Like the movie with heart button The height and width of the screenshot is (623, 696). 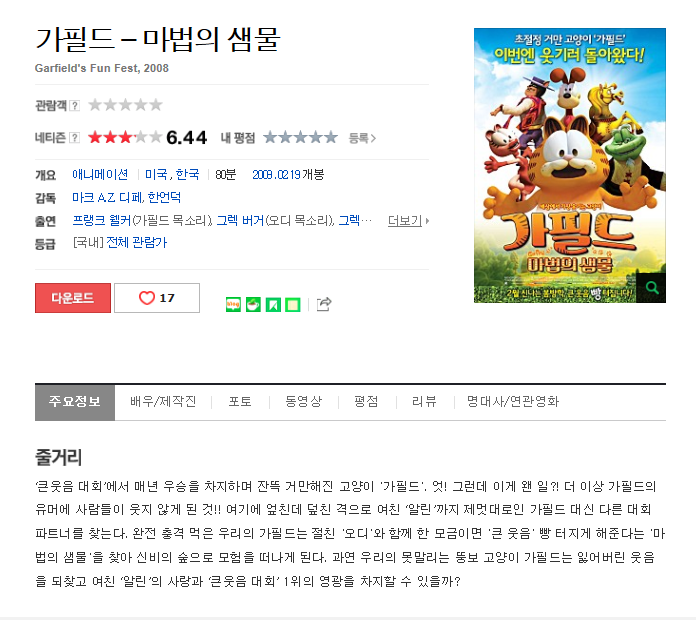[x=157, y=298]
